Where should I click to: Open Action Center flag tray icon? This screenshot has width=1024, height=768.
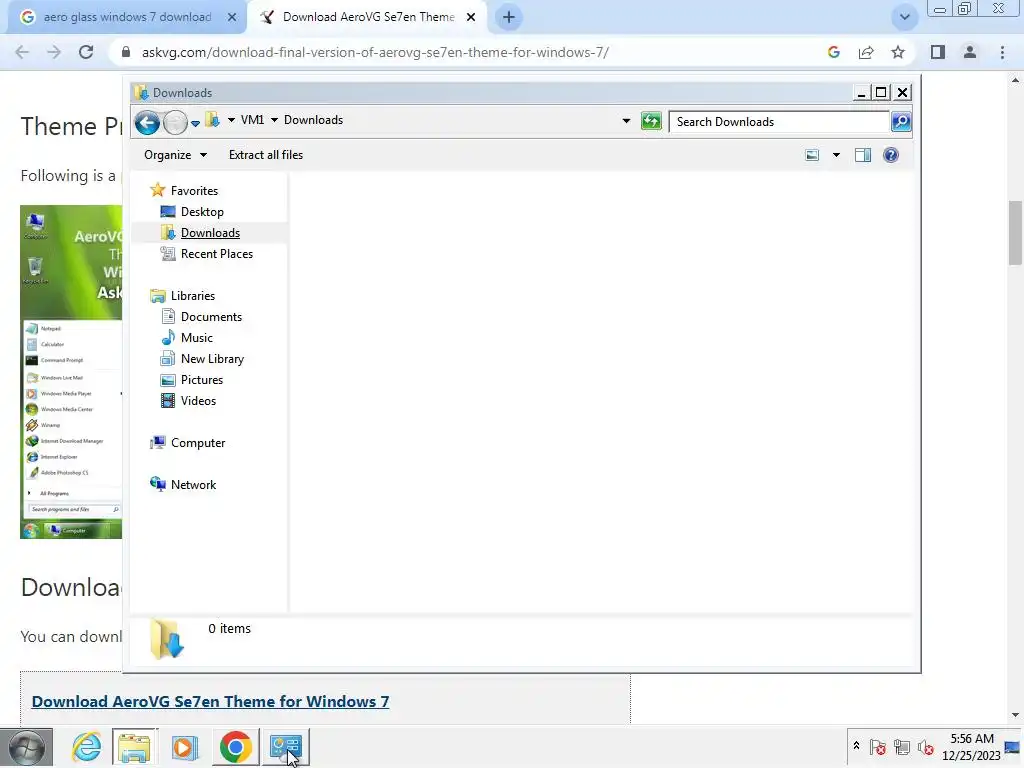point(878,746)
